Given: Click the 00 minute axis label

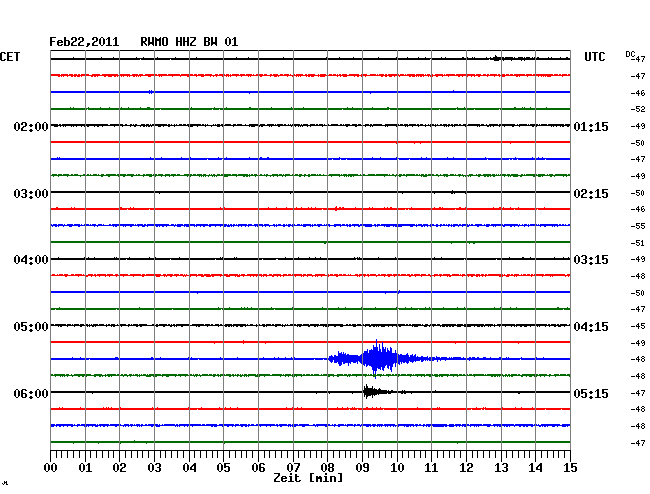Looking at the screenshot, I should 51,467.
